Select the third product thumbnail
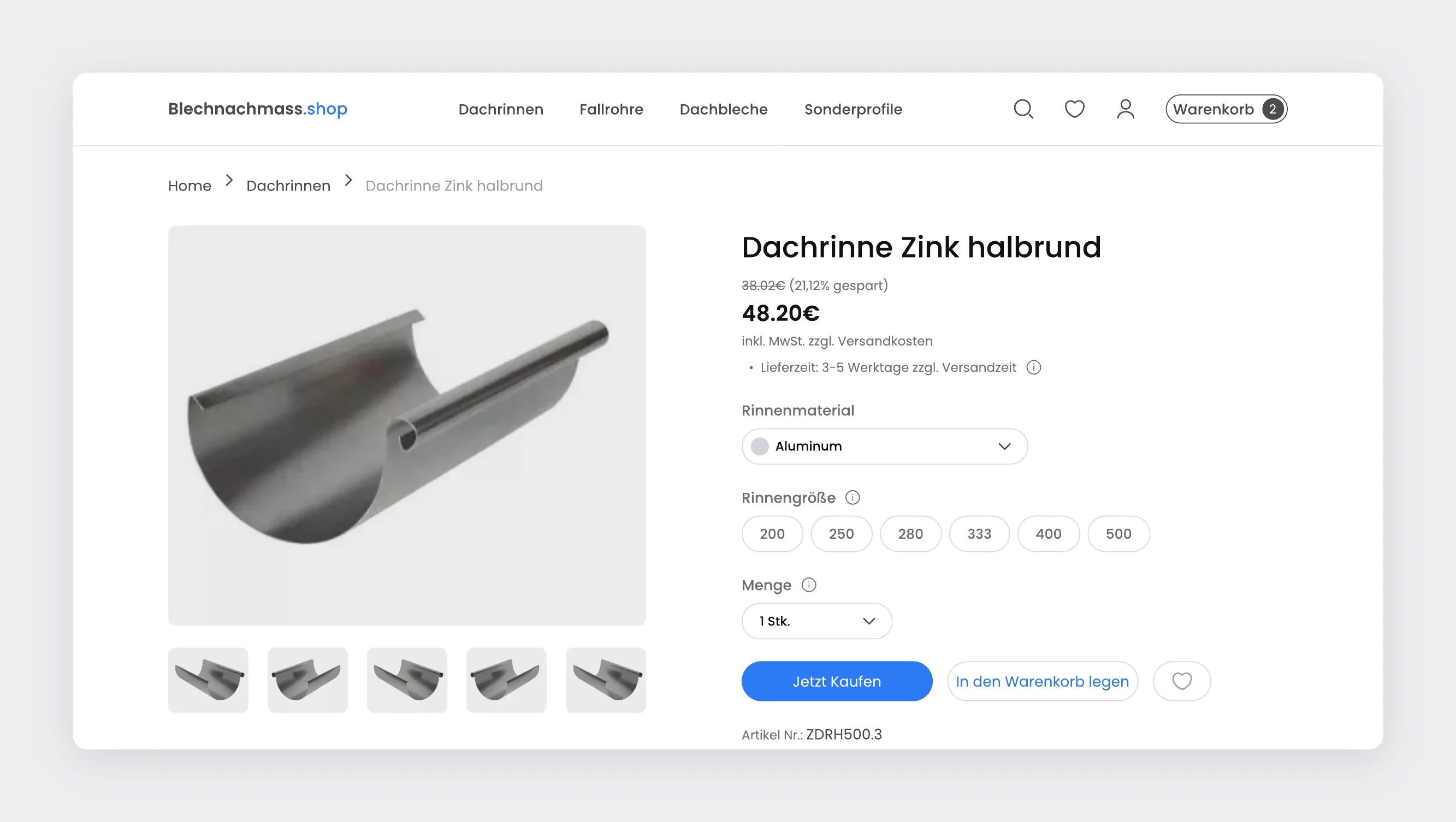The width and height of the screenshot is (1456, 822). tap(407, 680)
